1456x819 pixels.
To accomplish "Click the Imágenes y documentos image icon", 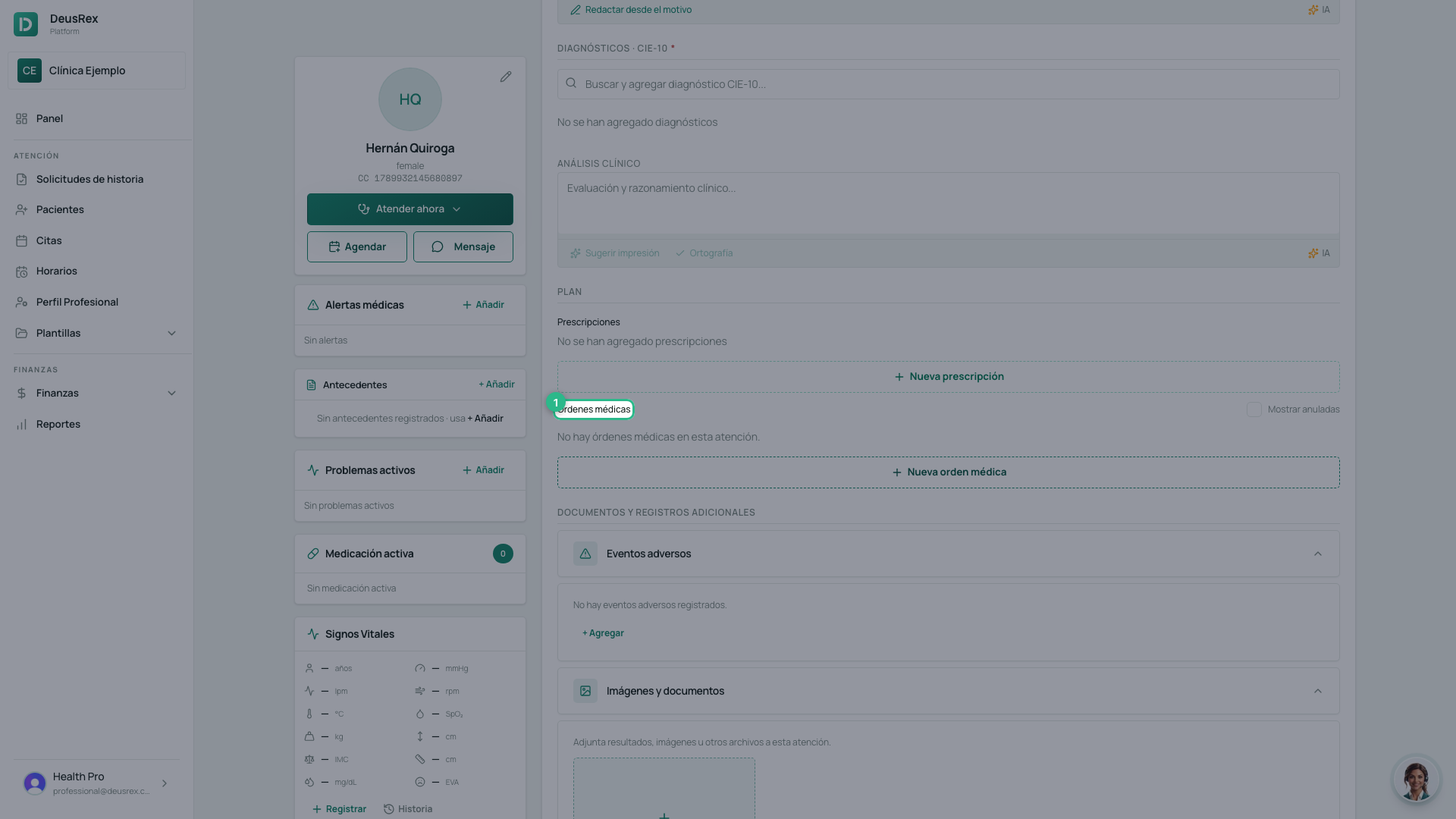I will 585,691.
